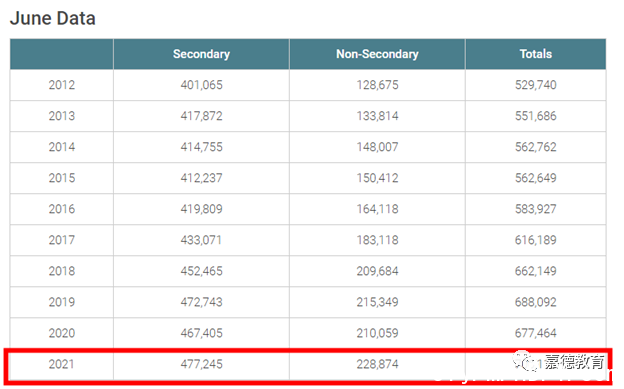Click Secondary value 477,245 in highlighted row

point(201,364)
